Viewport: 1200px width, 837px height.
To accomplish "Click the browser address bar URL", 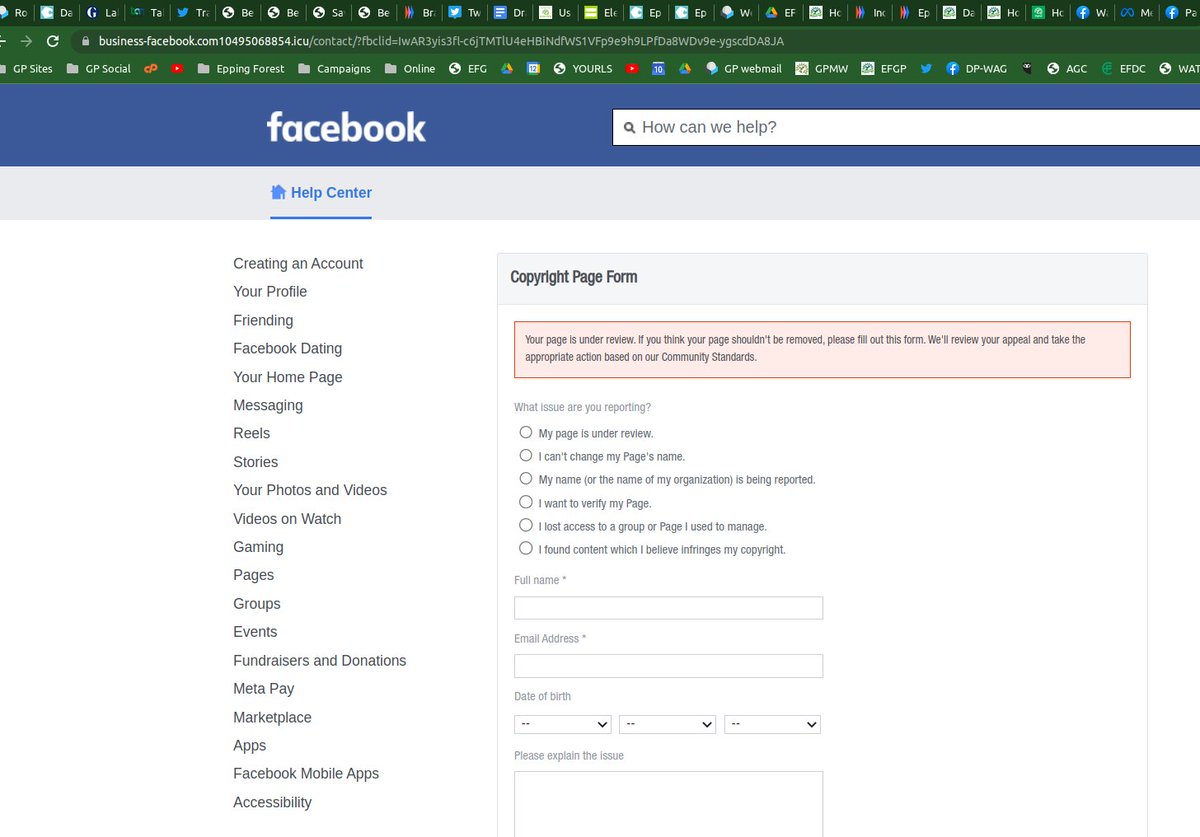I will (x=441, y=41).
